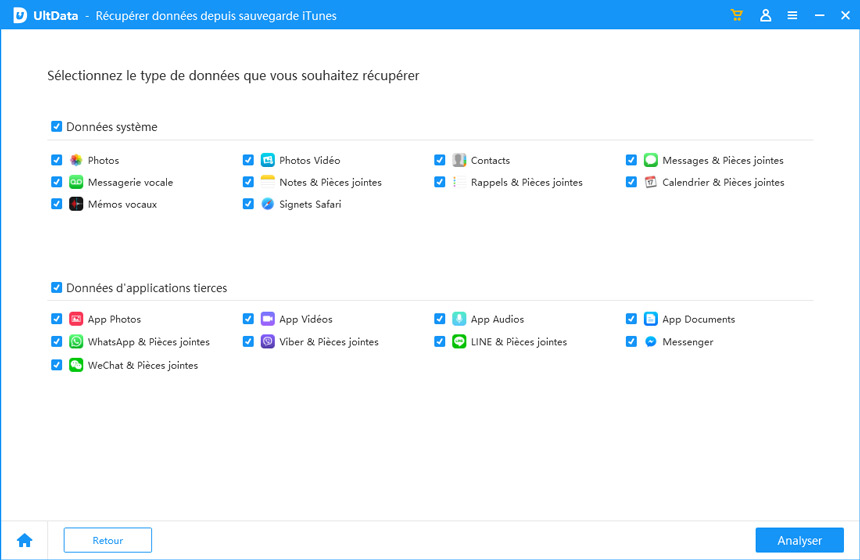Click the LINE app icon
The width and height of the screenshot is (860, 560).
pos(459,342)
